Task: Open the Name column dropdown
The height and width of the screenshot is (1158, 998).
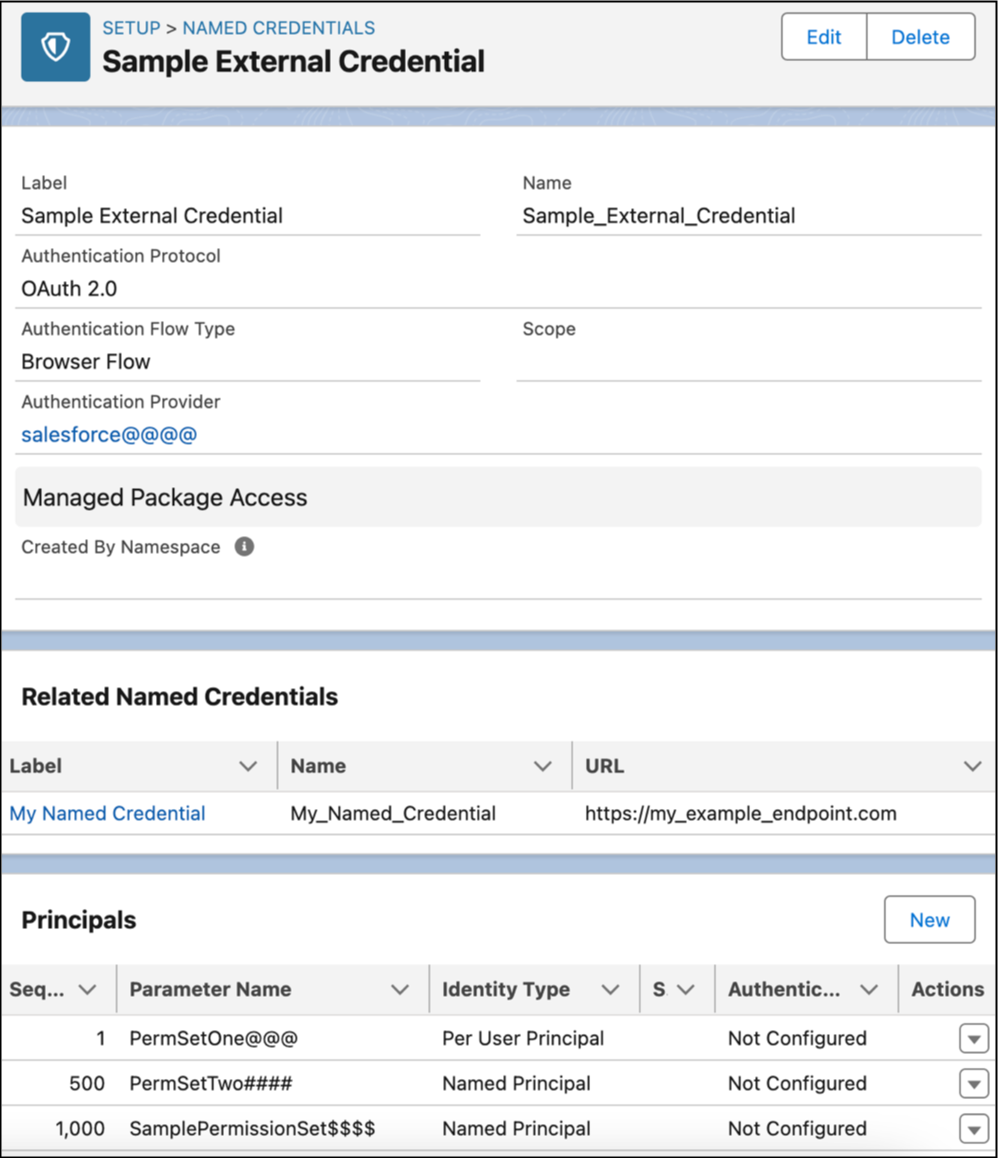Action: (545, 765)
